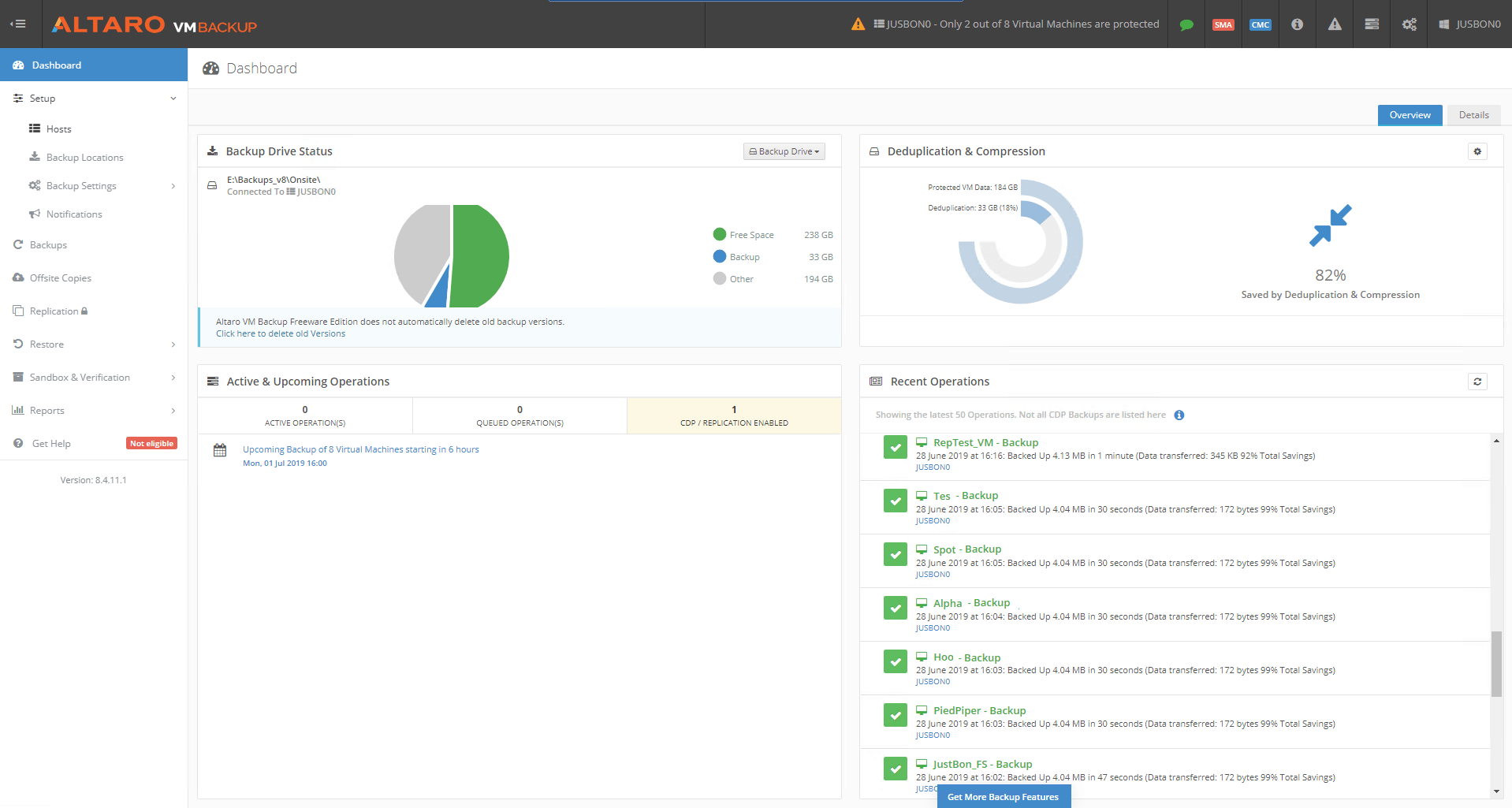This screenshot has height=808, width=1512.
Task: Refresh the Recent Operations list
Action: tap(1477, 382)
